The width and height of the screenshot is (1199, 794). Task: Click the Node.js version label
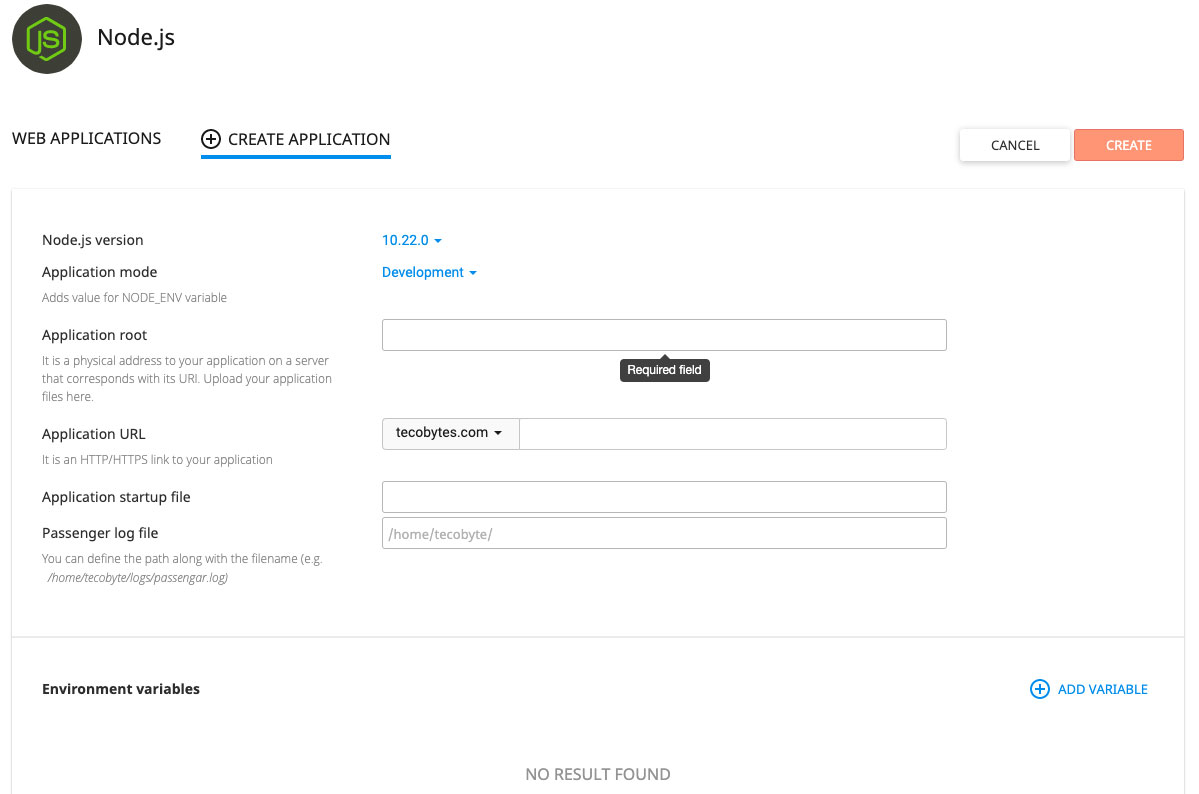coord(93,240)
